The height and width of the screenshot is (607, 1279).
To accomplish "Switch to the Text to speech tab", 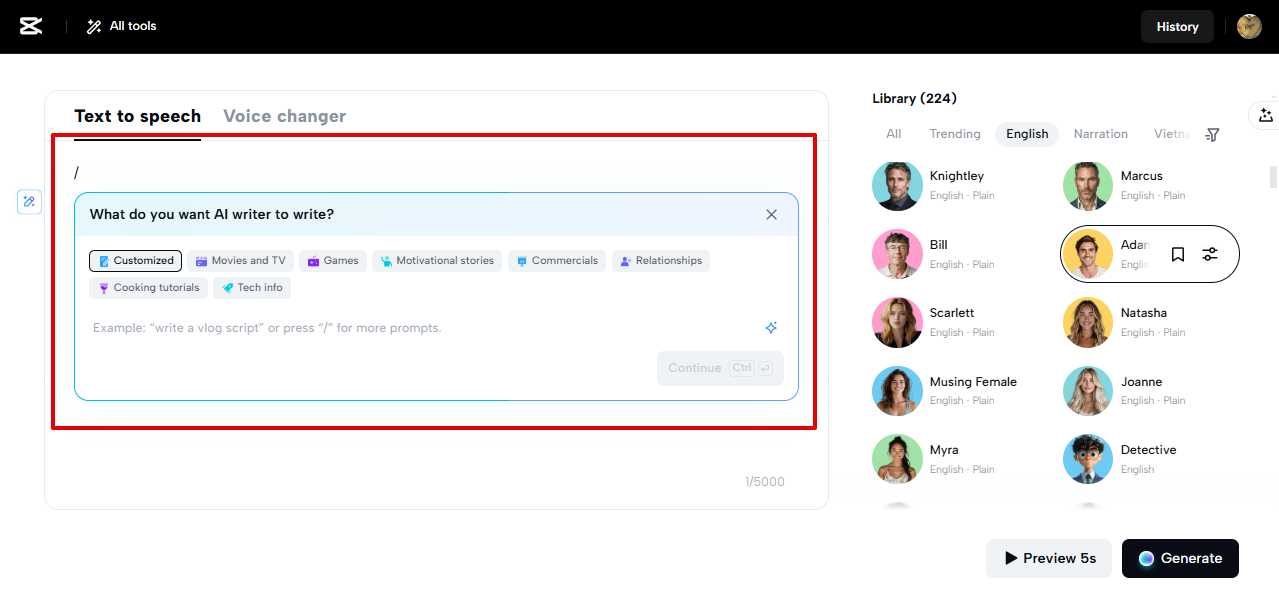I will pos(137,116).
